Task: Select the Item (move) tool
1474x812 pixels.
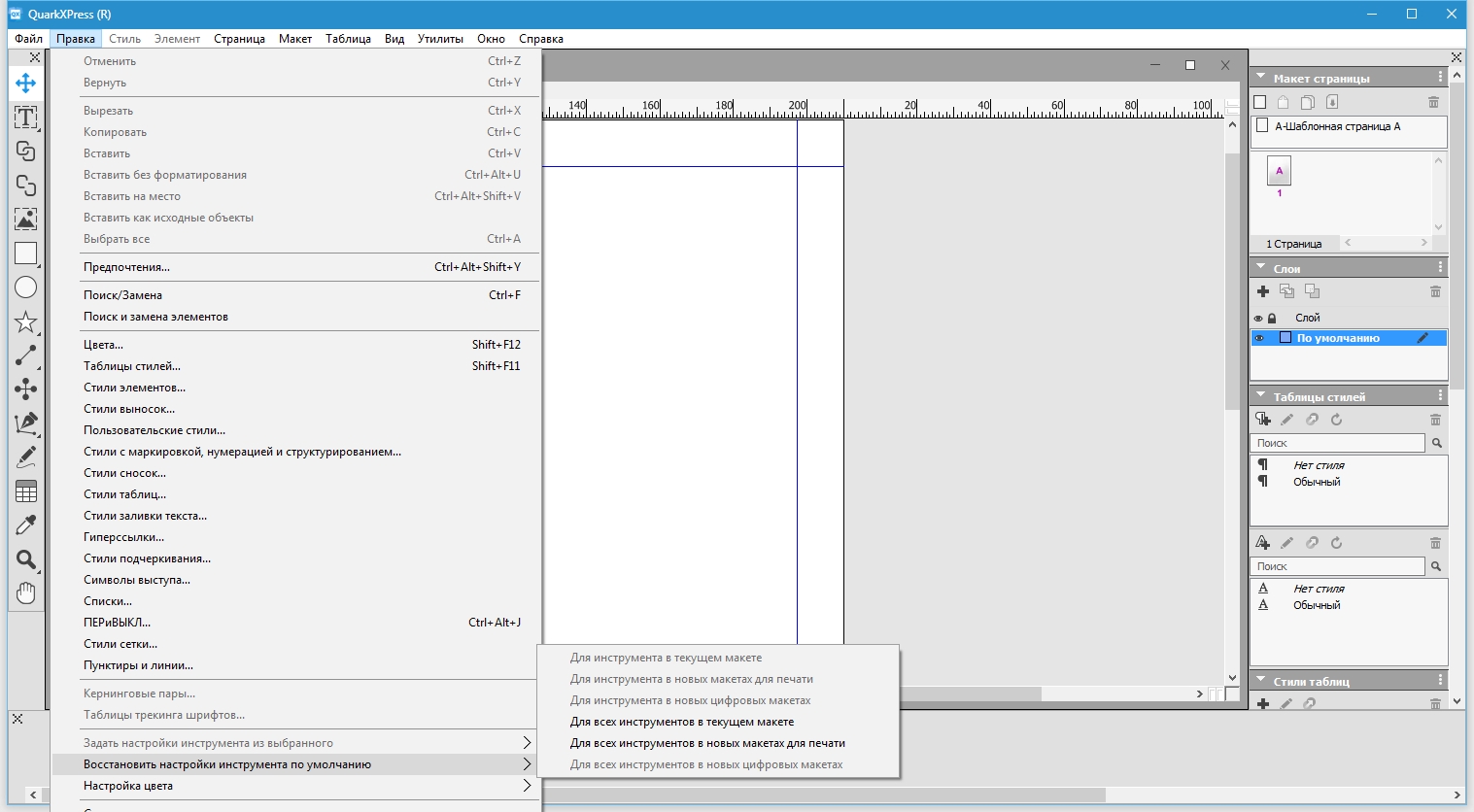Action: [26, 83]
